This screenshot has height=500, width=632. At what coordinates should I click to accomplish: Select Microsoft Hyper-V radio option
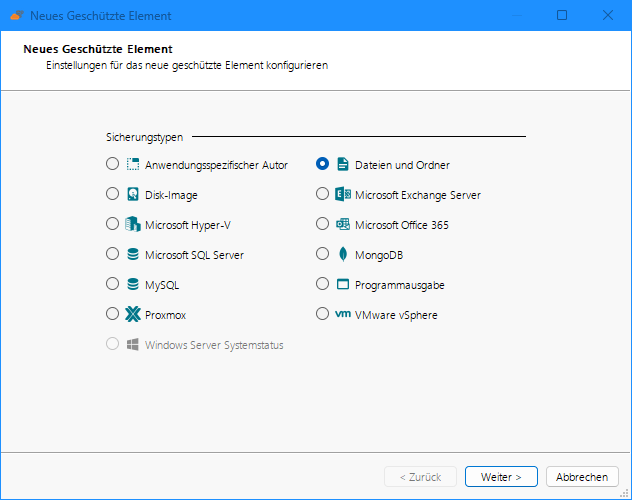(112, 224)
